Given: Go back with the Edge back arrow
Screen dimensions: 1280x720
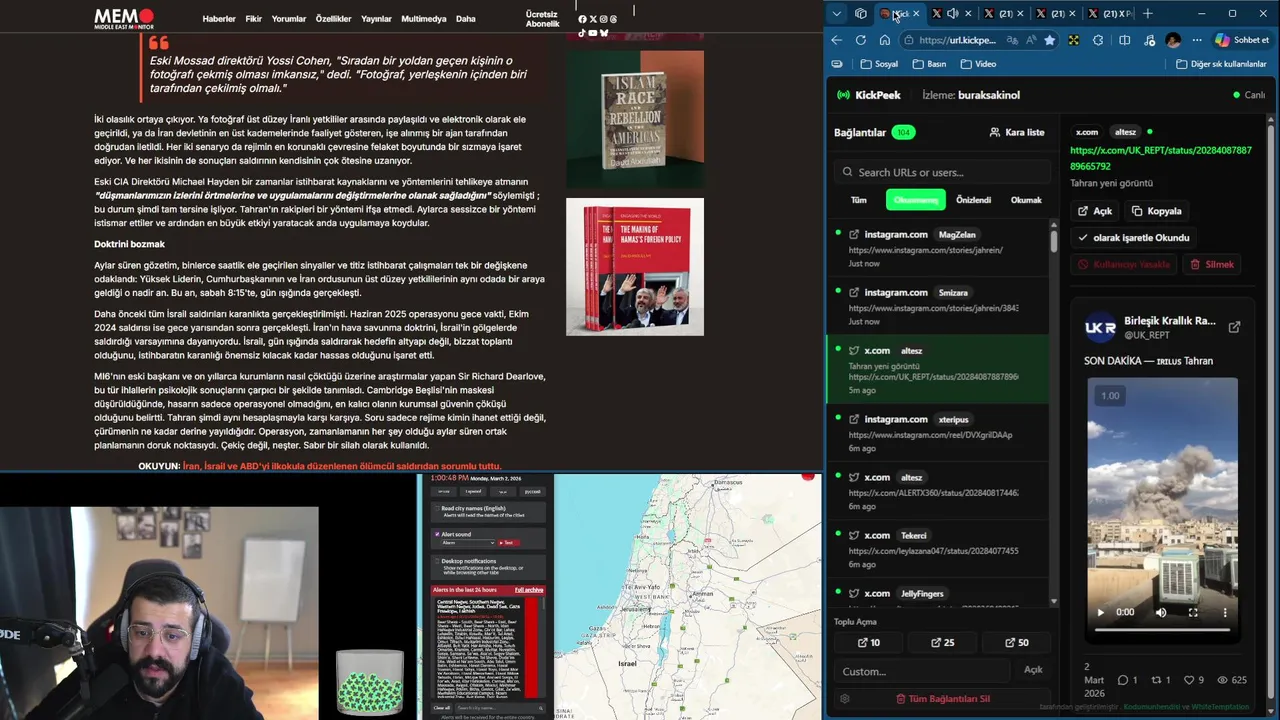Looking at the screenshot, I should [837, 40].
